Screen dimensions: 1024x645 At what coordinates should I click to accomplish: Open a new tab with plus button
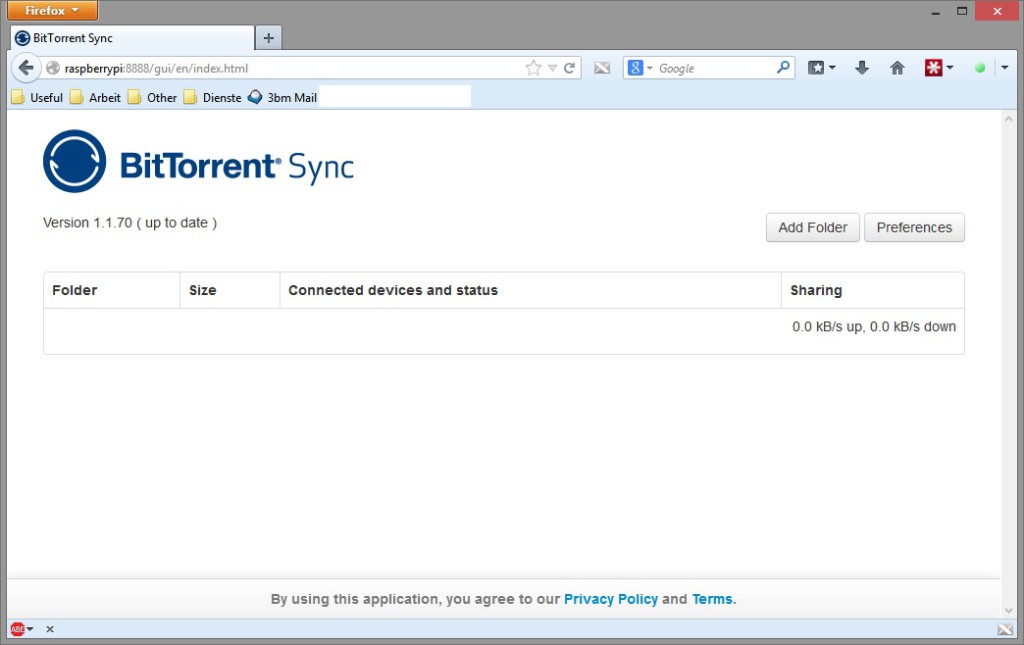click(268, 38)
